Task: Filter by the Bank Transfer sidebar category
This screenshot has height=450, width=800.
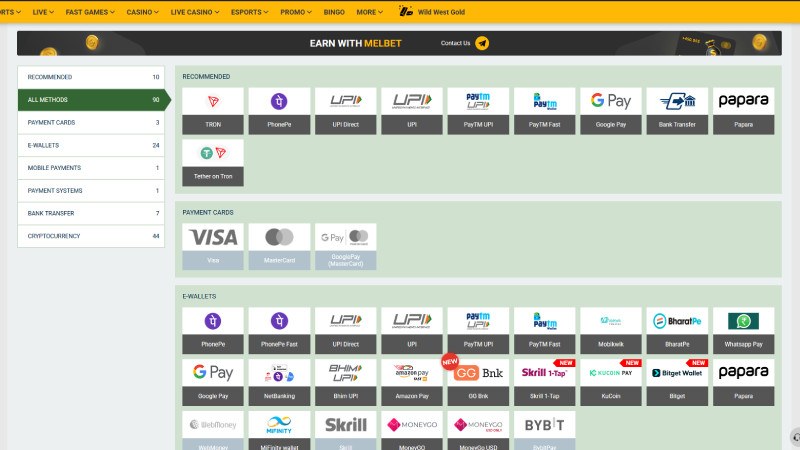Action: tap(91, 213)
